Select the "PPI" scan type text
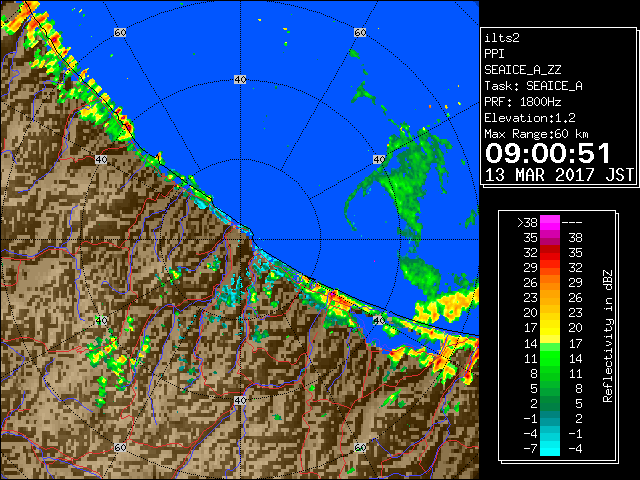This screenshot has width=640, height=480. click(x=494, y=54)
